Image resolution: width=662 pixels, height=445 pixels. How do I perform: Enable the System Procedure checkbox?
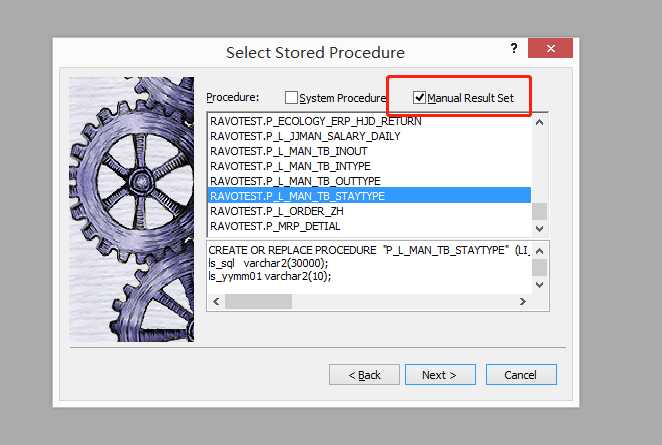pyautogui.click(x=292, y=98)
